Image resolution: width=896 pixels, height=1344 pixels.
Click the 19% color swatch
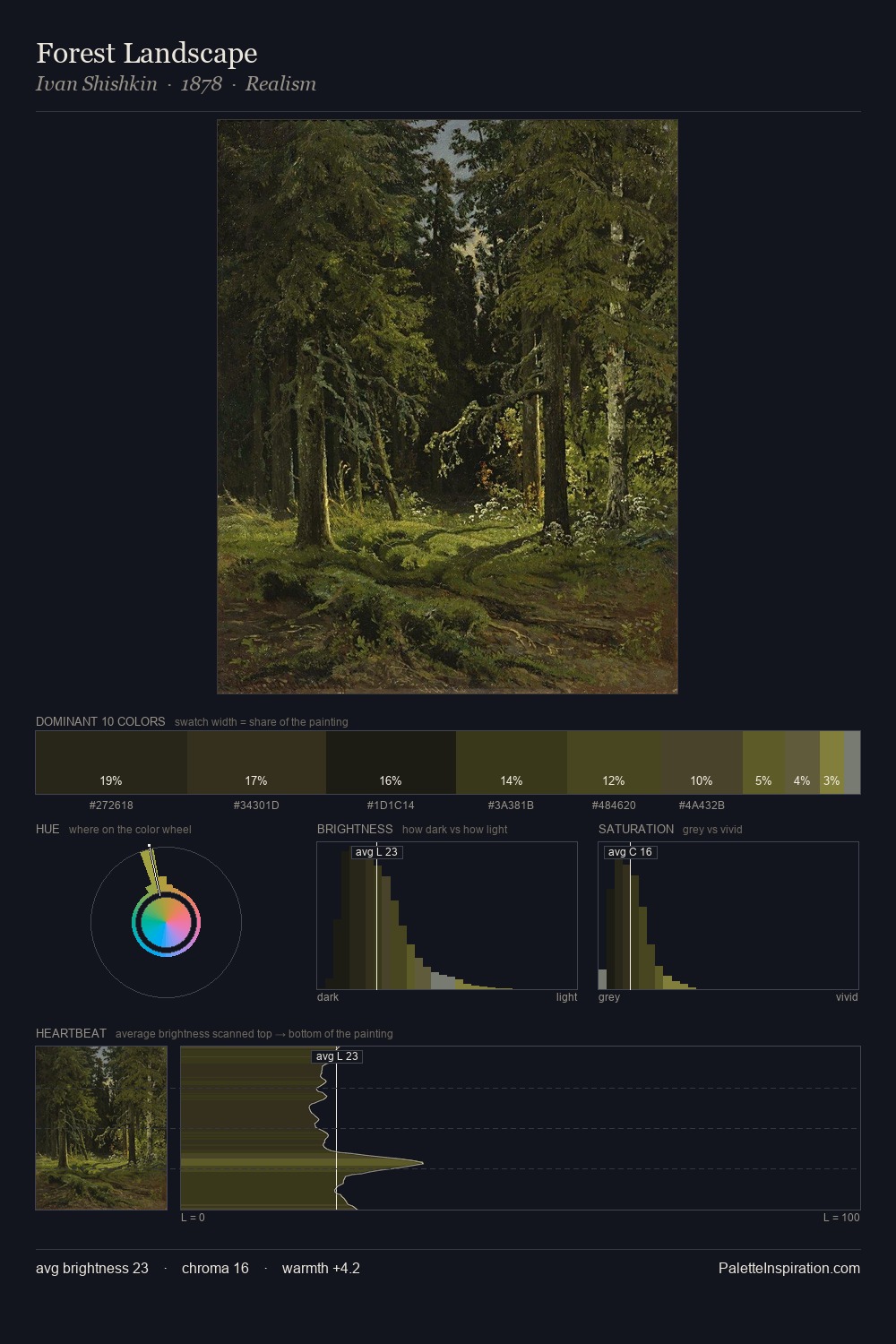pos(111,762)
